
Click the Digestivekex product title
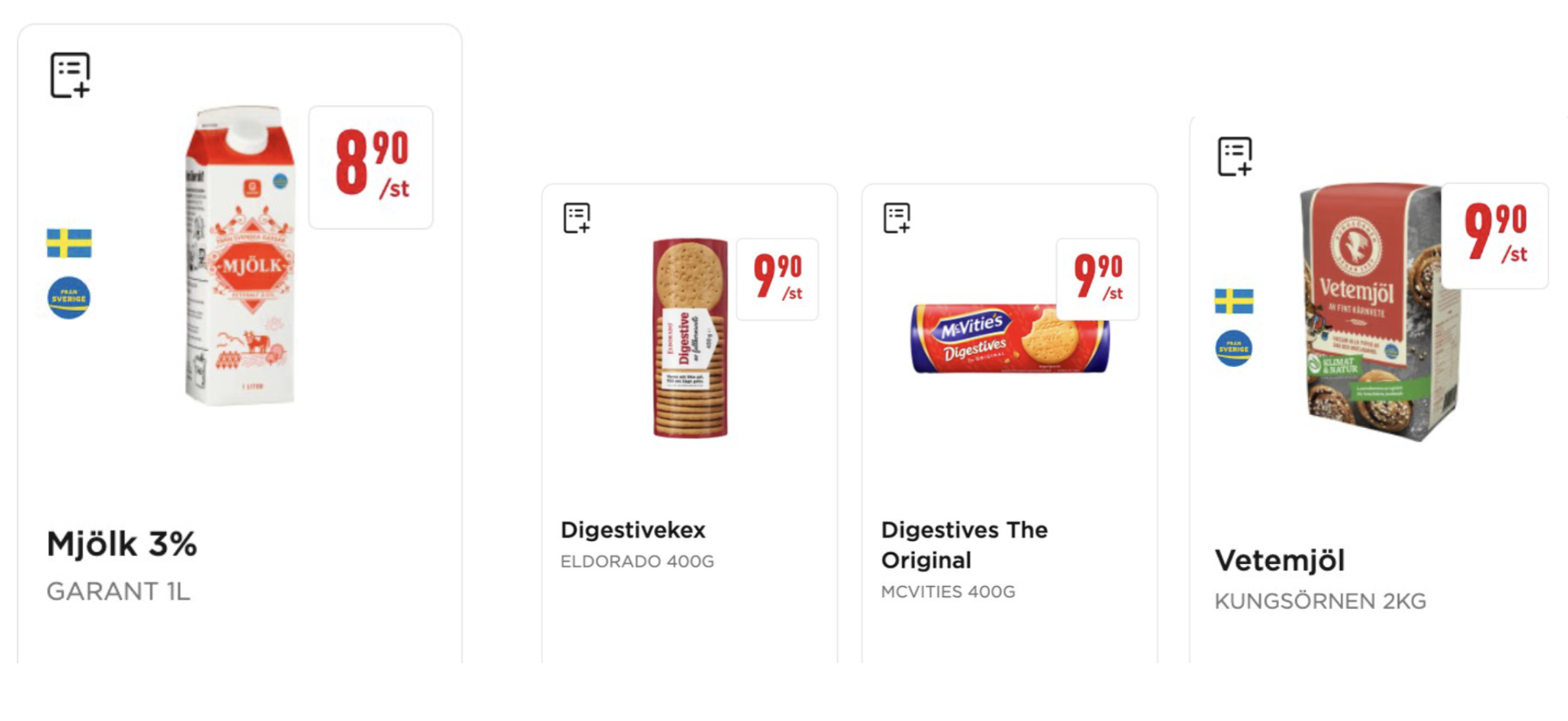[633, 530]
